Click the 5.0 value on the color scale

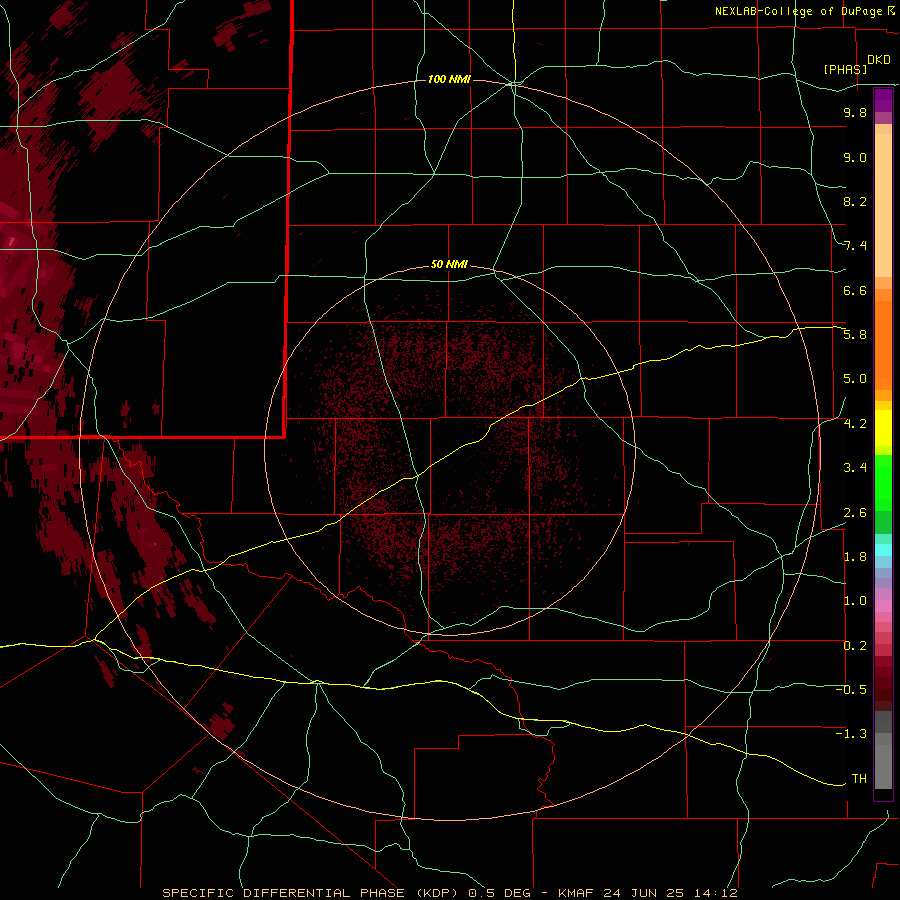855,379
